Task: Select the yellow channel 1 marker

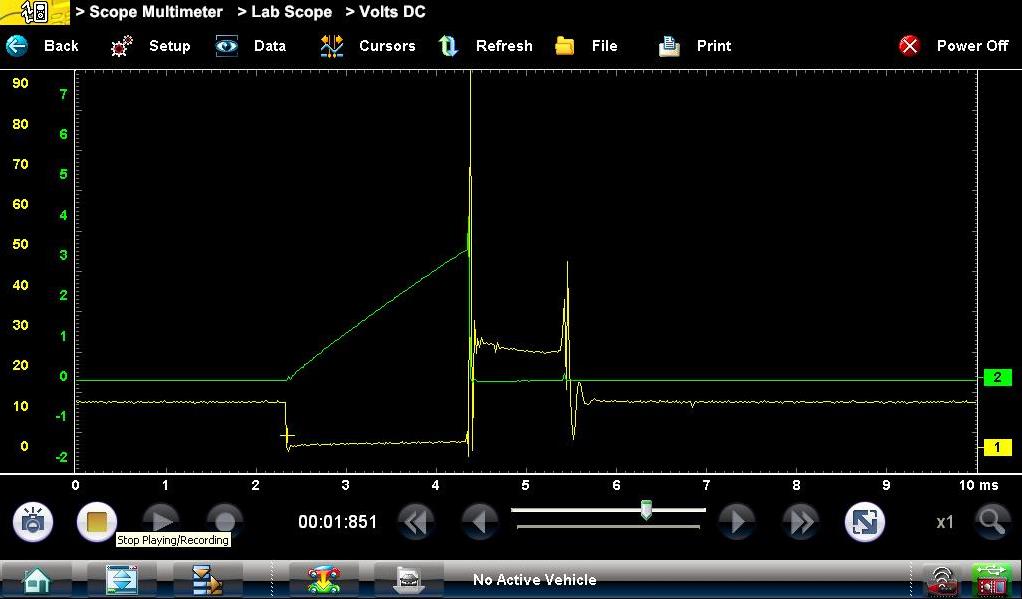Action: 997,447
